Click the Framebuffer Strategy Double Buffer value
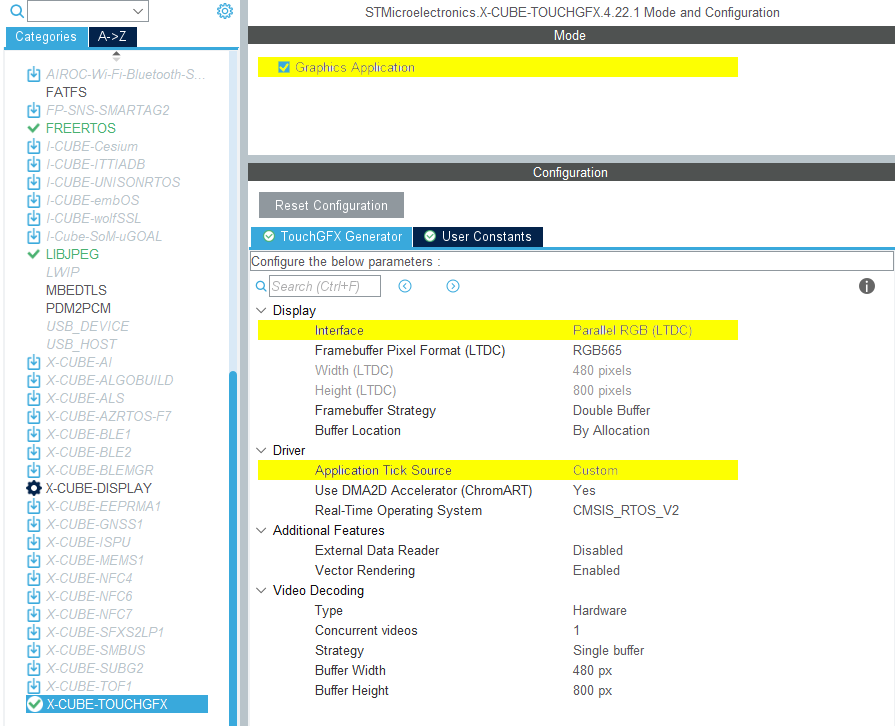The width and height of the screenshot is (895, 726). (611, 411)
